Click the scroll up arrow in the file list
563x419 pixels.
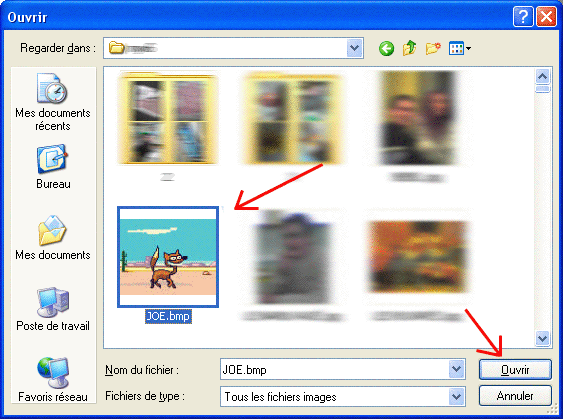(542, 76)
